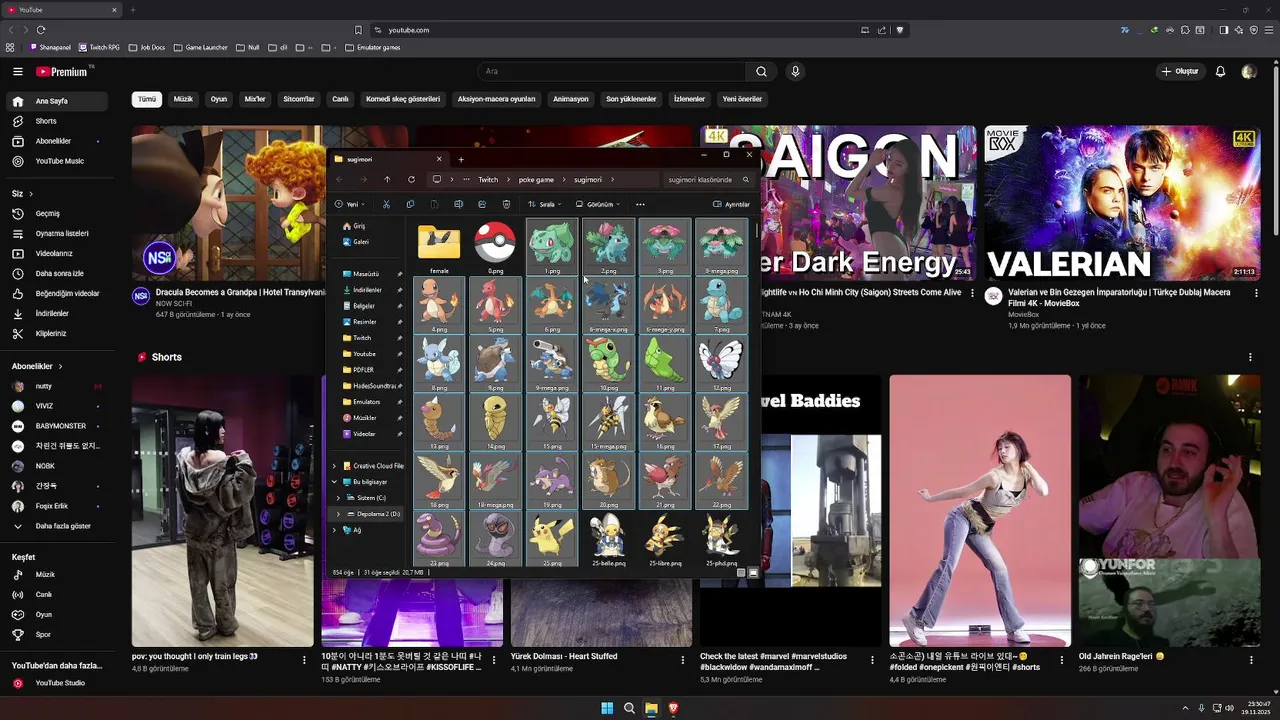Expand the Depolama 2 (D:) drive node
The width and height of the screenshot is (1280, 720).
tap(339, 514)
